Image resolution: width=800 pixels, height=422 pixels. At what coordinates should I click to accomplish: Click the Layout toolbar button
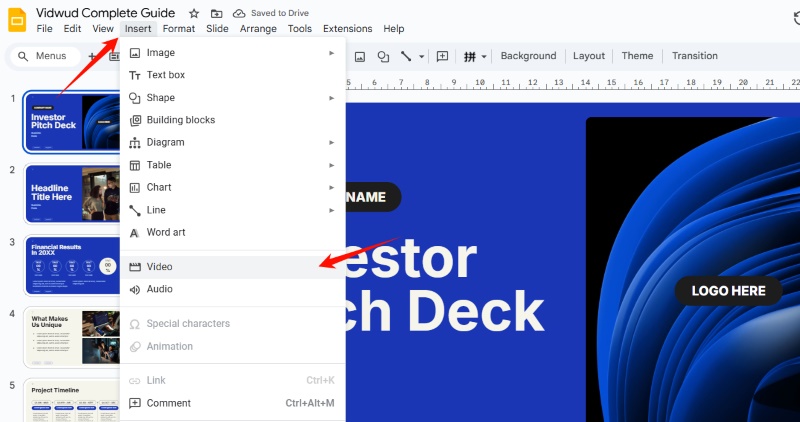coord(589,56)
